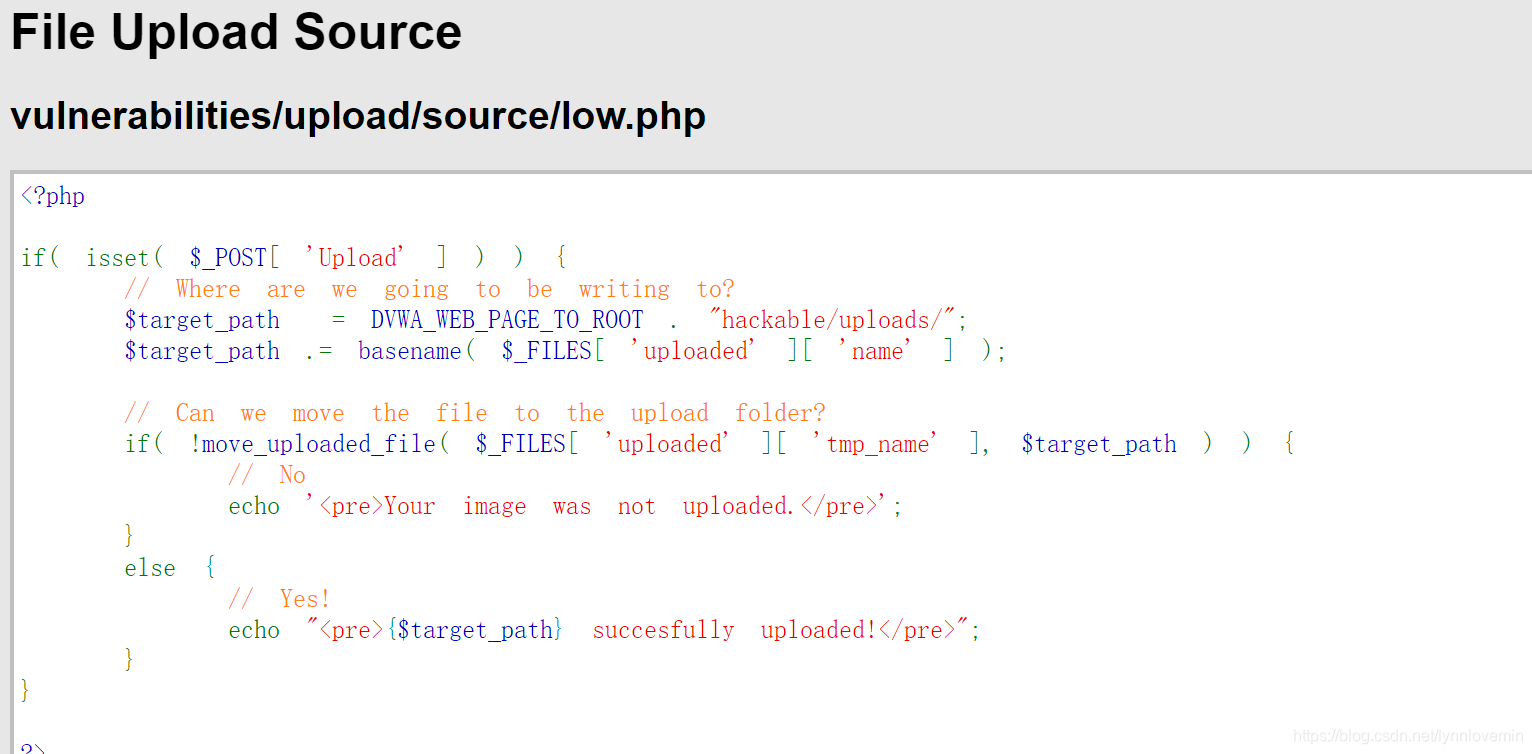Click the 'tmp_name' array key
The height and width of the screenshot is (754, 1532).
(877, 444)
